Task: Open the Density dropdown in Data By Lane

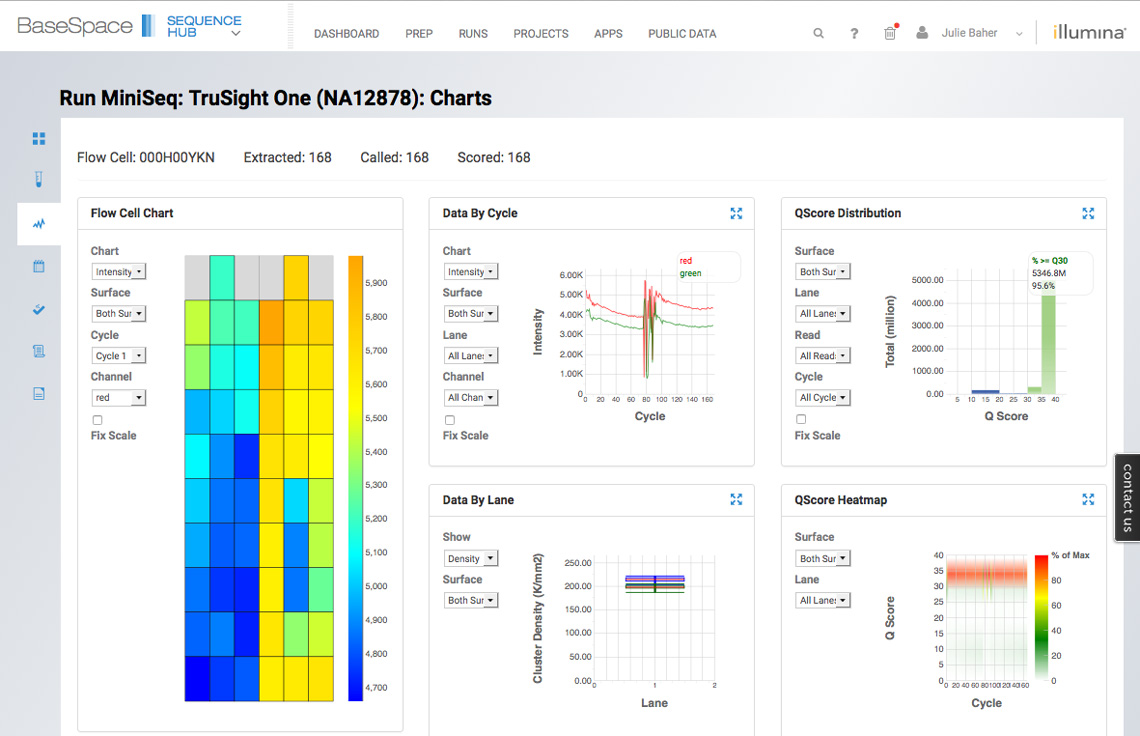Action: [x=470, y=559]
